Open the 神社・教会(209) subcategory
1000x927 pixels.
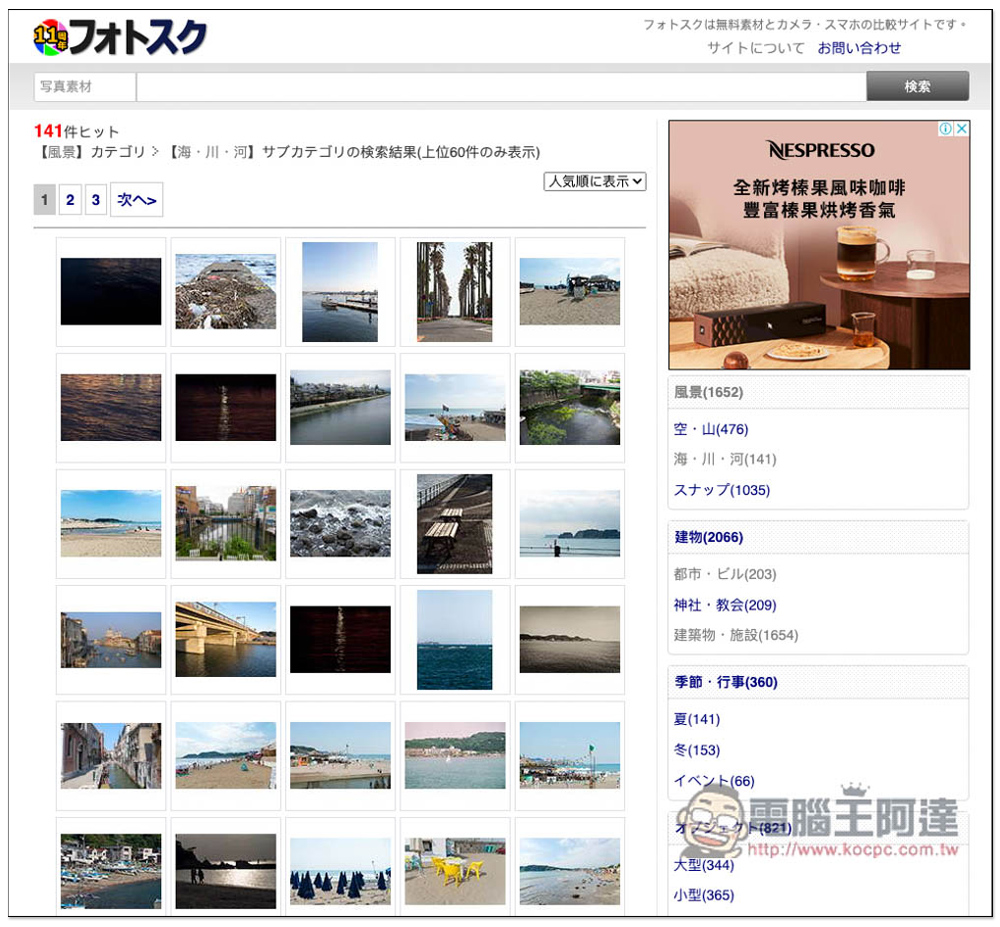(x=724, y=605)
